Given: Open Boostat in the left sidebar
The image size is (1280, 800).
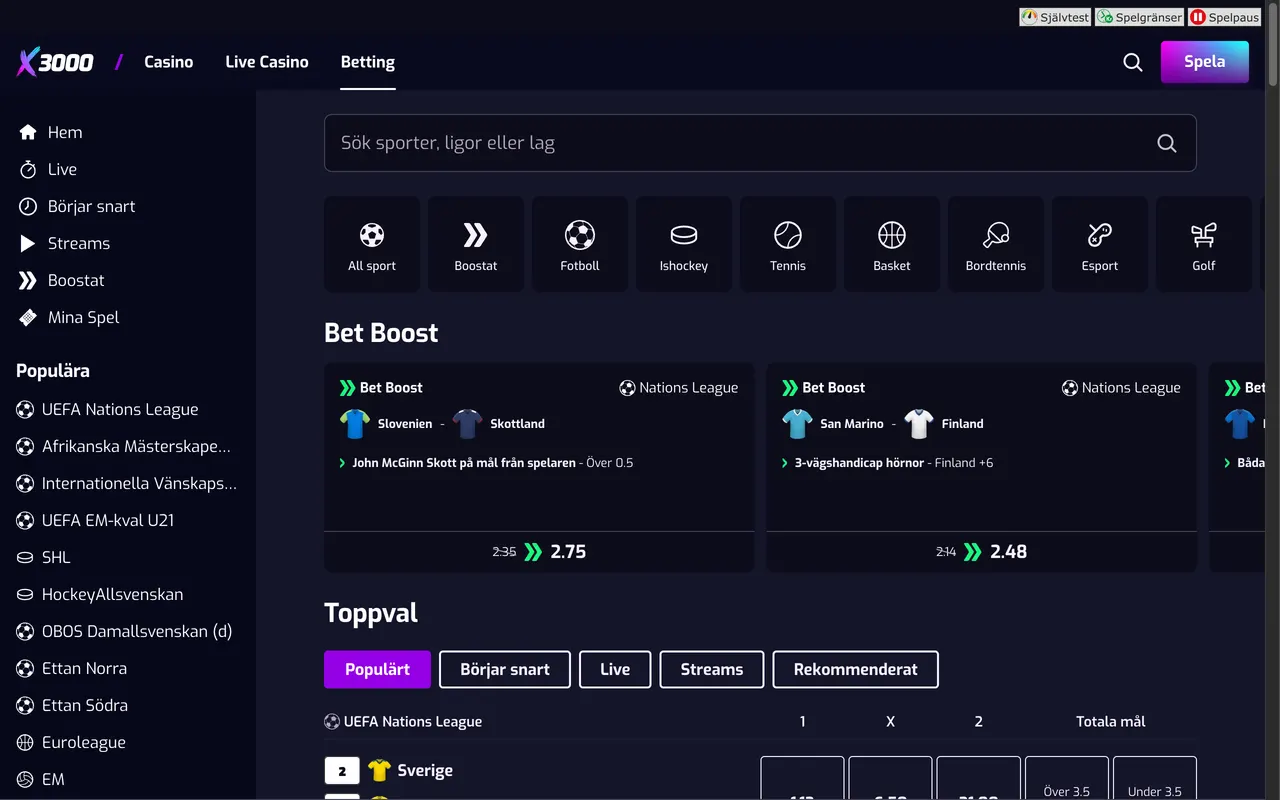Looking at the screenshot, I should (61, 280).
